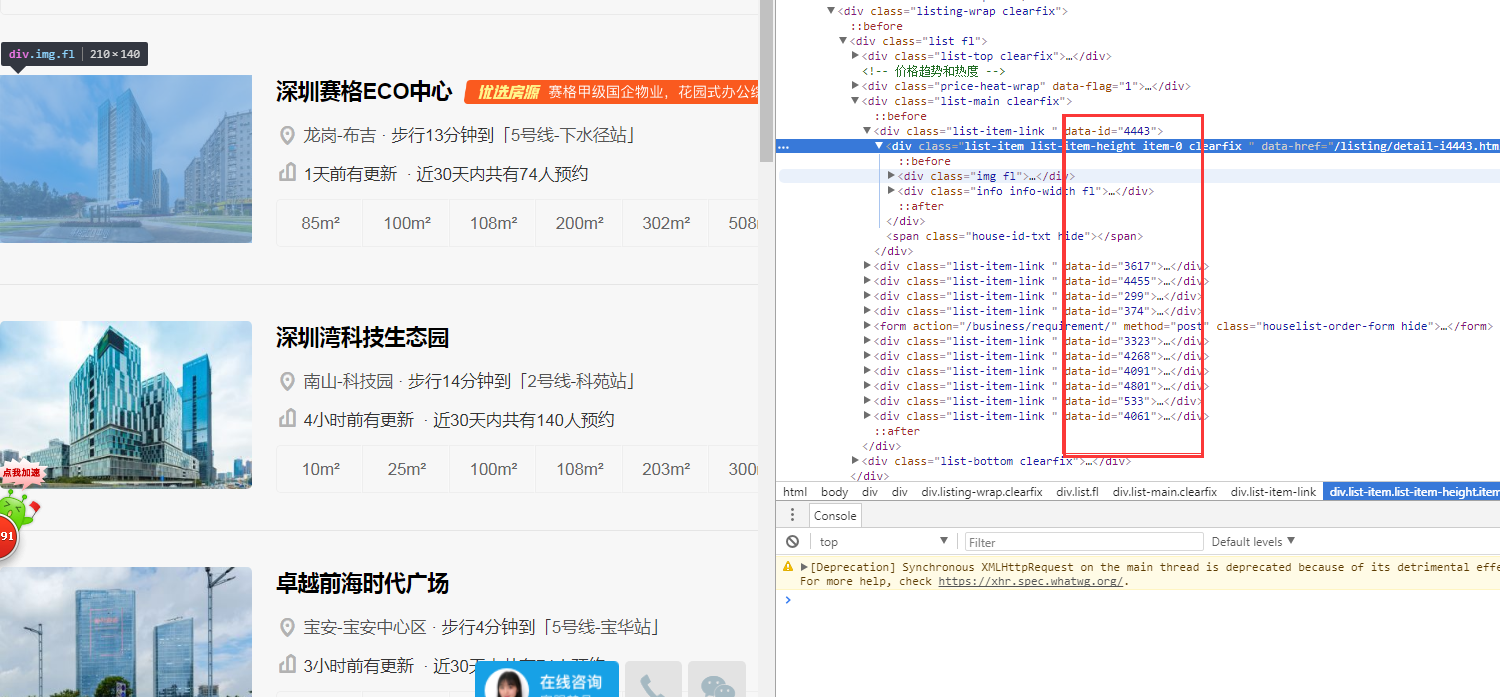Click location pin icon beside 宝安-宝安中心区
1500x697 pixels.
(x=288, y=628)
